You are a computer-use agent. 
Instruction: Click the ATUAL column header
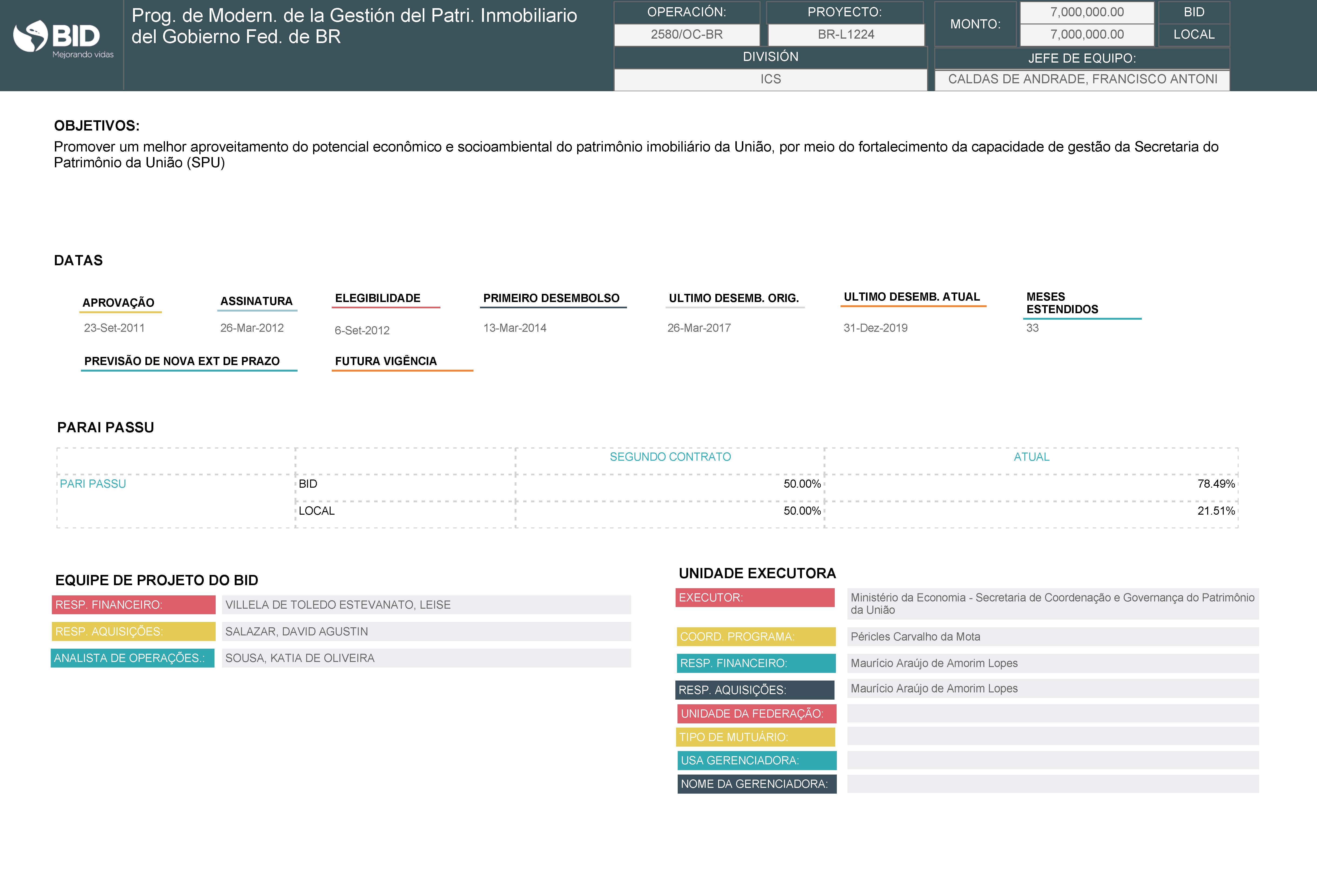point(1031,457)
